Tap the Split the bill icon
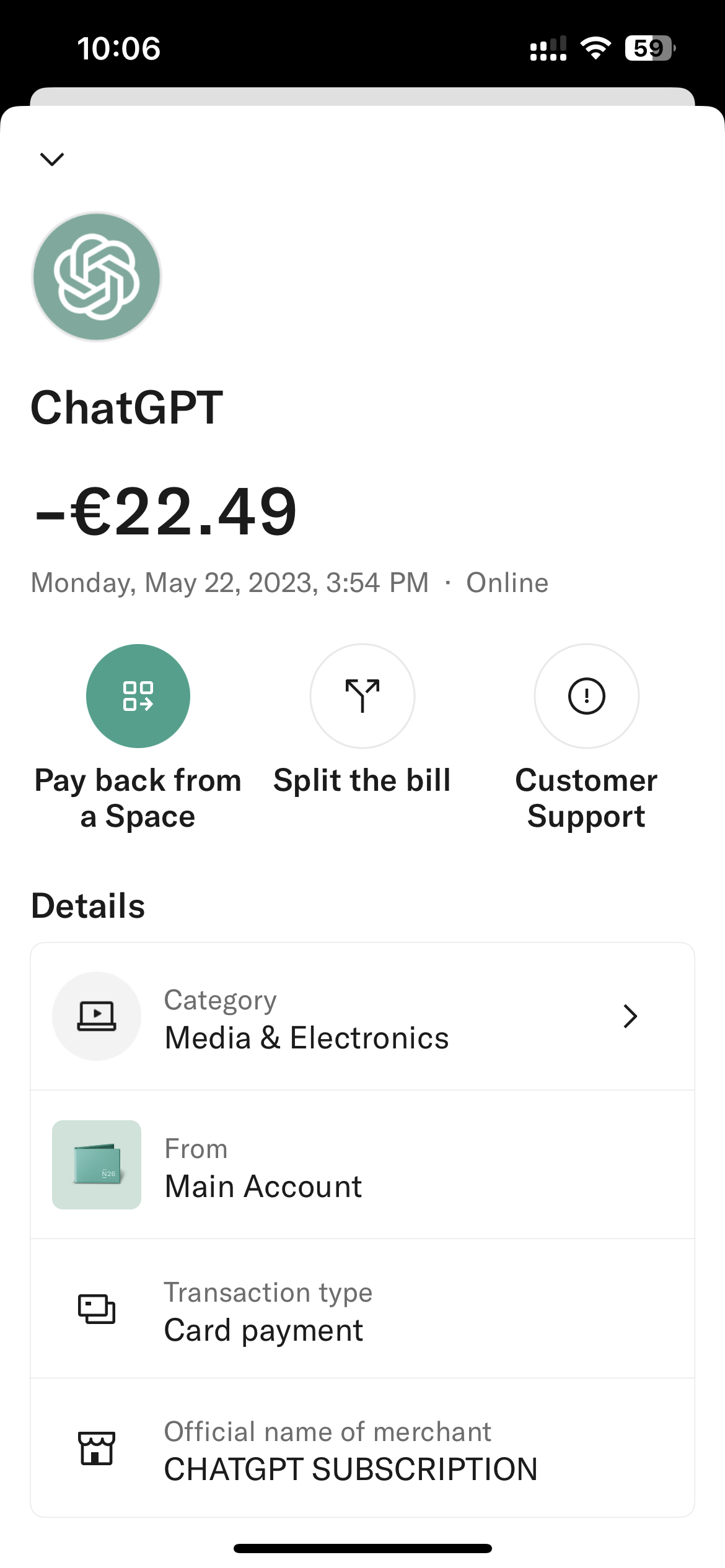The height and width of the screenshot is (1568, 725). click(x=362, y=696)
